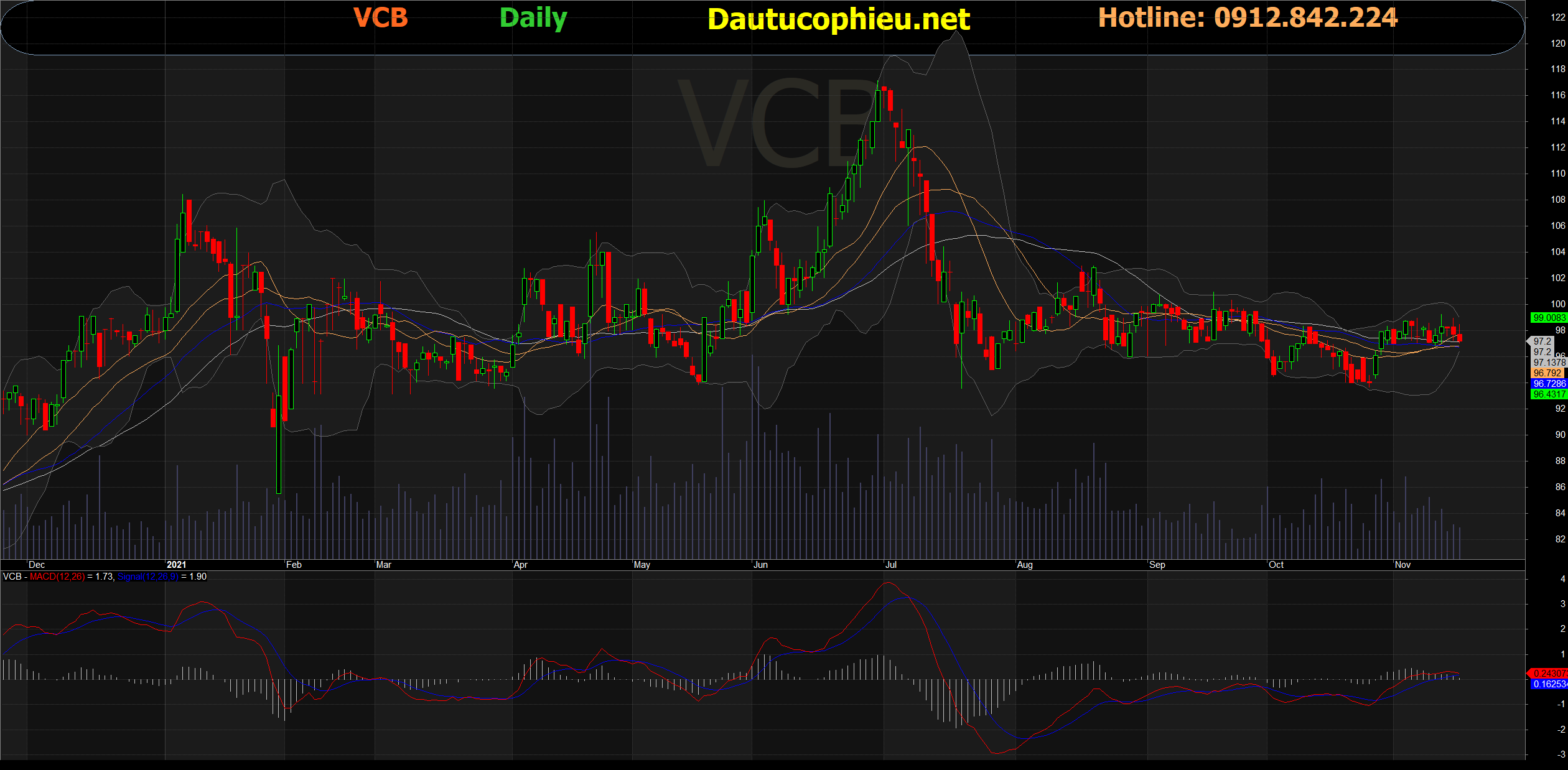Click the 2021 year marker on time axis
The height and width of the screenshot is (770, 1568).
click(x=176, y=565)
